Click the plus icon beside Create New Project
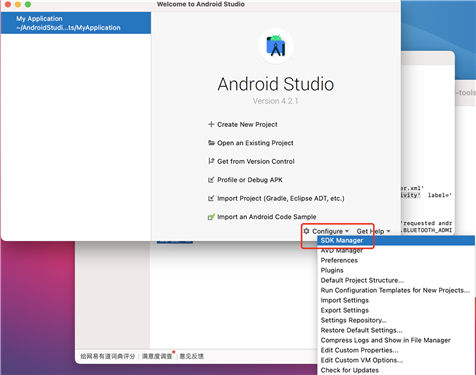 click(x=211, y=124)
